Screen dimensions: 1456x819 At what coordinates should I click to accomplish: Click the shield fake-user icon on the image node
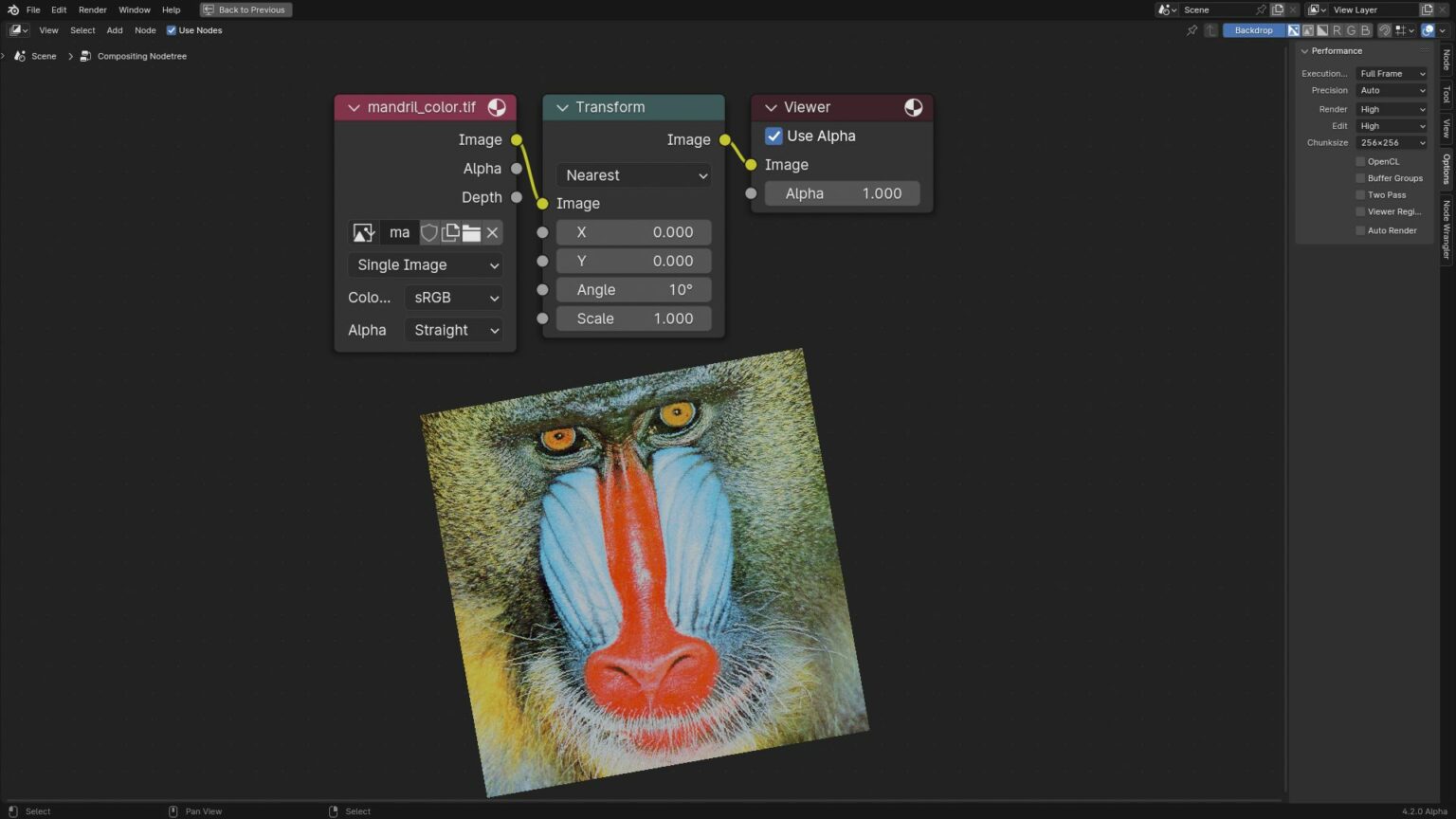tap(429, 232)
